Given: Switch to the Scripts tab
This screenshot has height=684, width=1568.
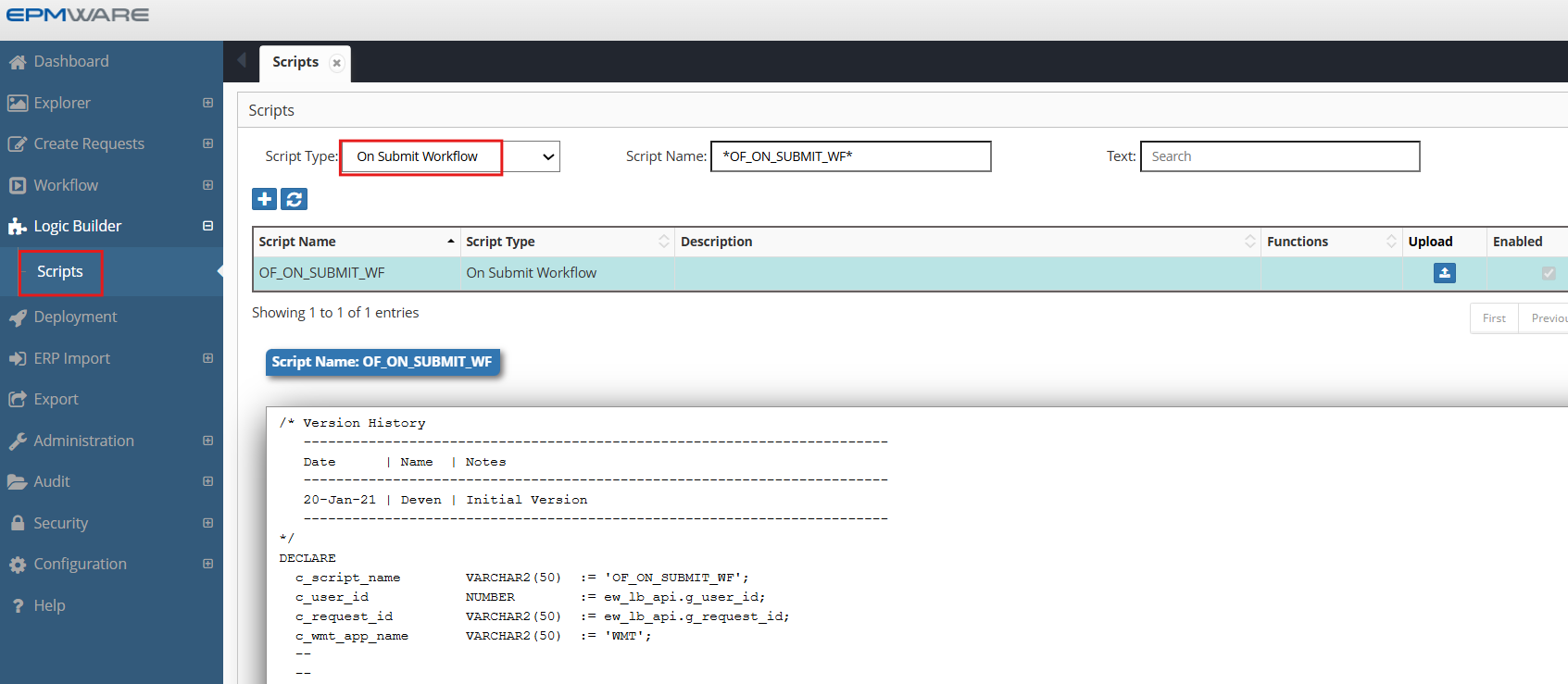Looking at the screenshot, I should [x=295, y=62].
